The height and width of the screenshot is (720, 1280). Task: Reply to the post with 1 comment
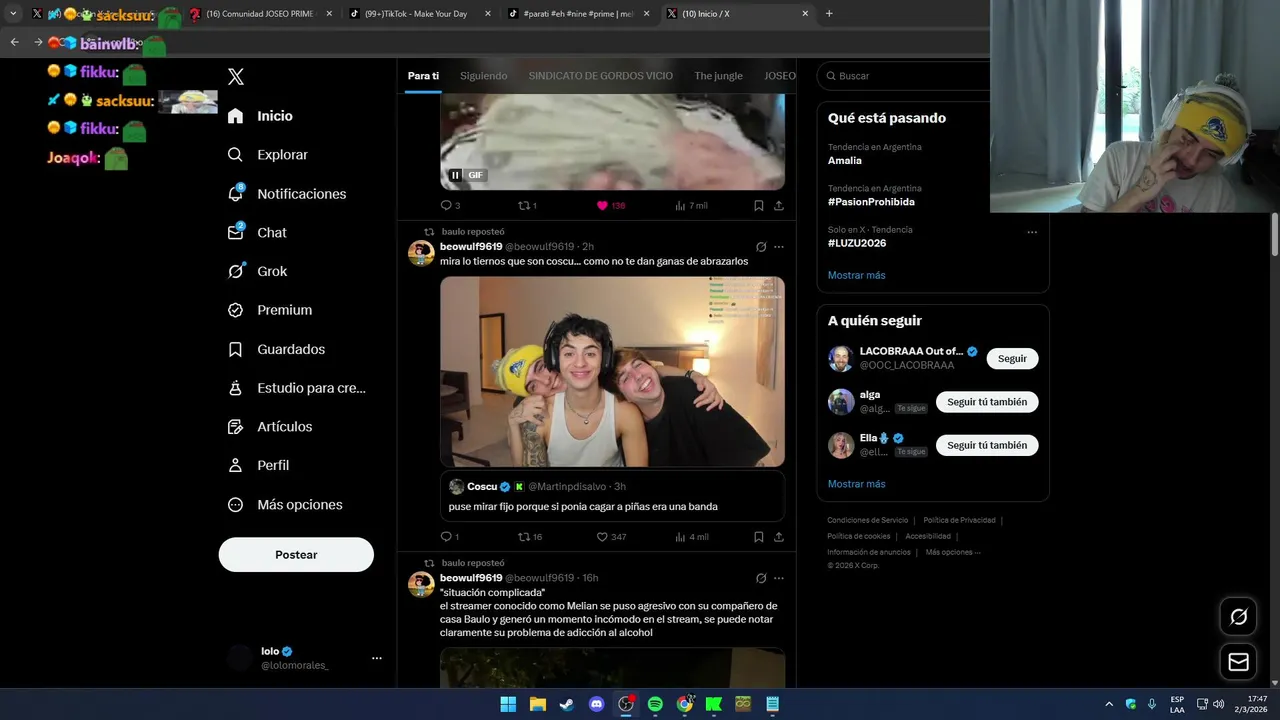point(450,537)
